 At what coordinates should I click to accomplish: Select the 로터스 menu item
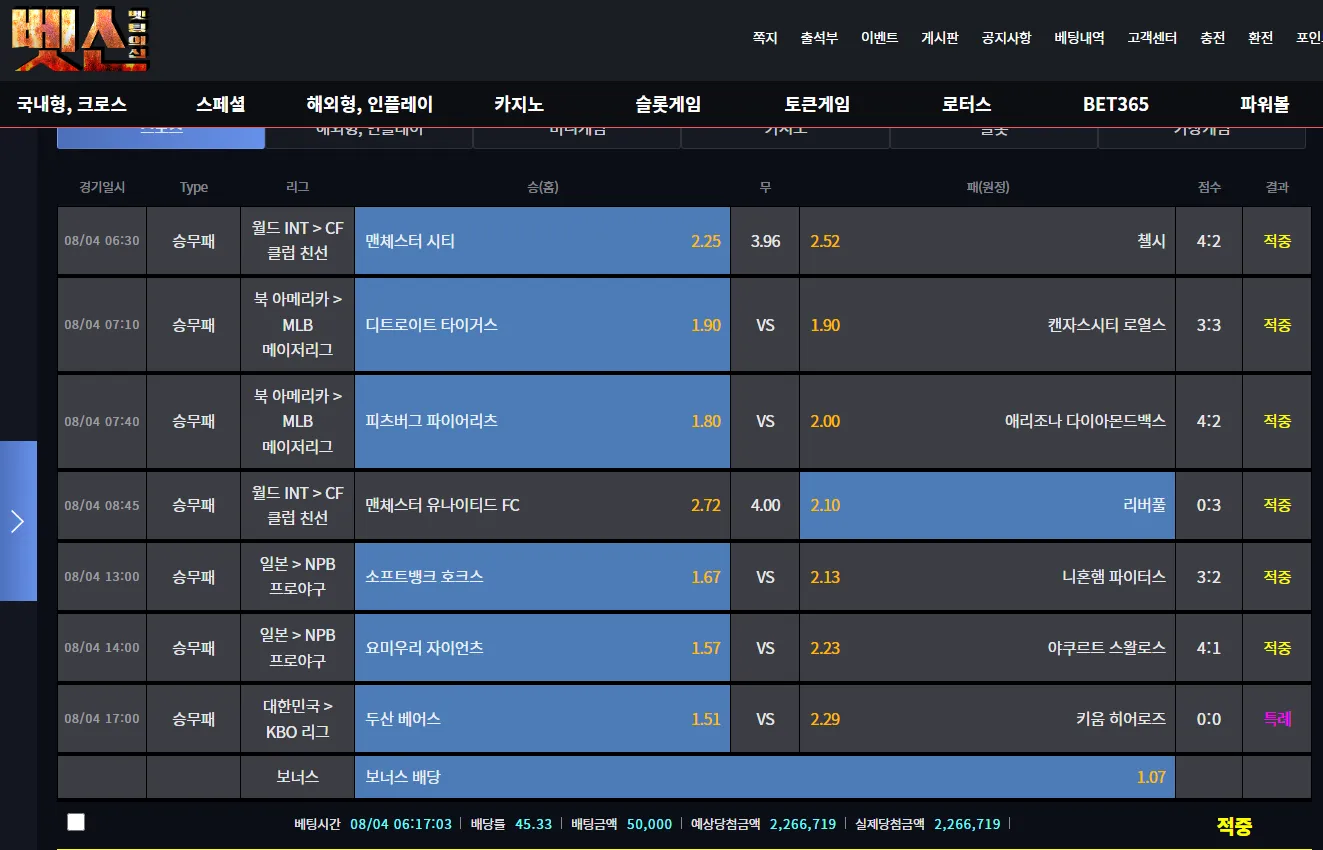(x=966, y=104)
